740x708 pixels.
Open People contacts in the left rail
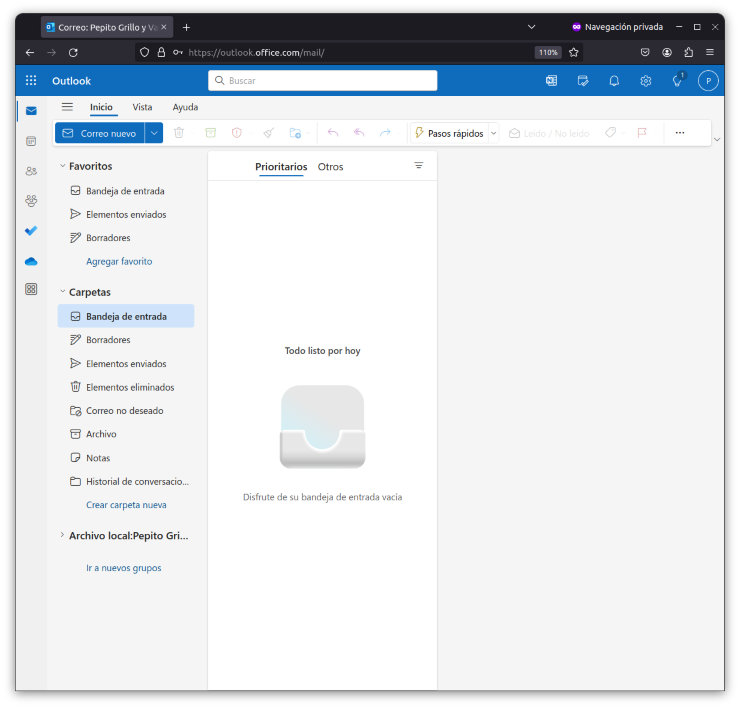pos(31,171)
